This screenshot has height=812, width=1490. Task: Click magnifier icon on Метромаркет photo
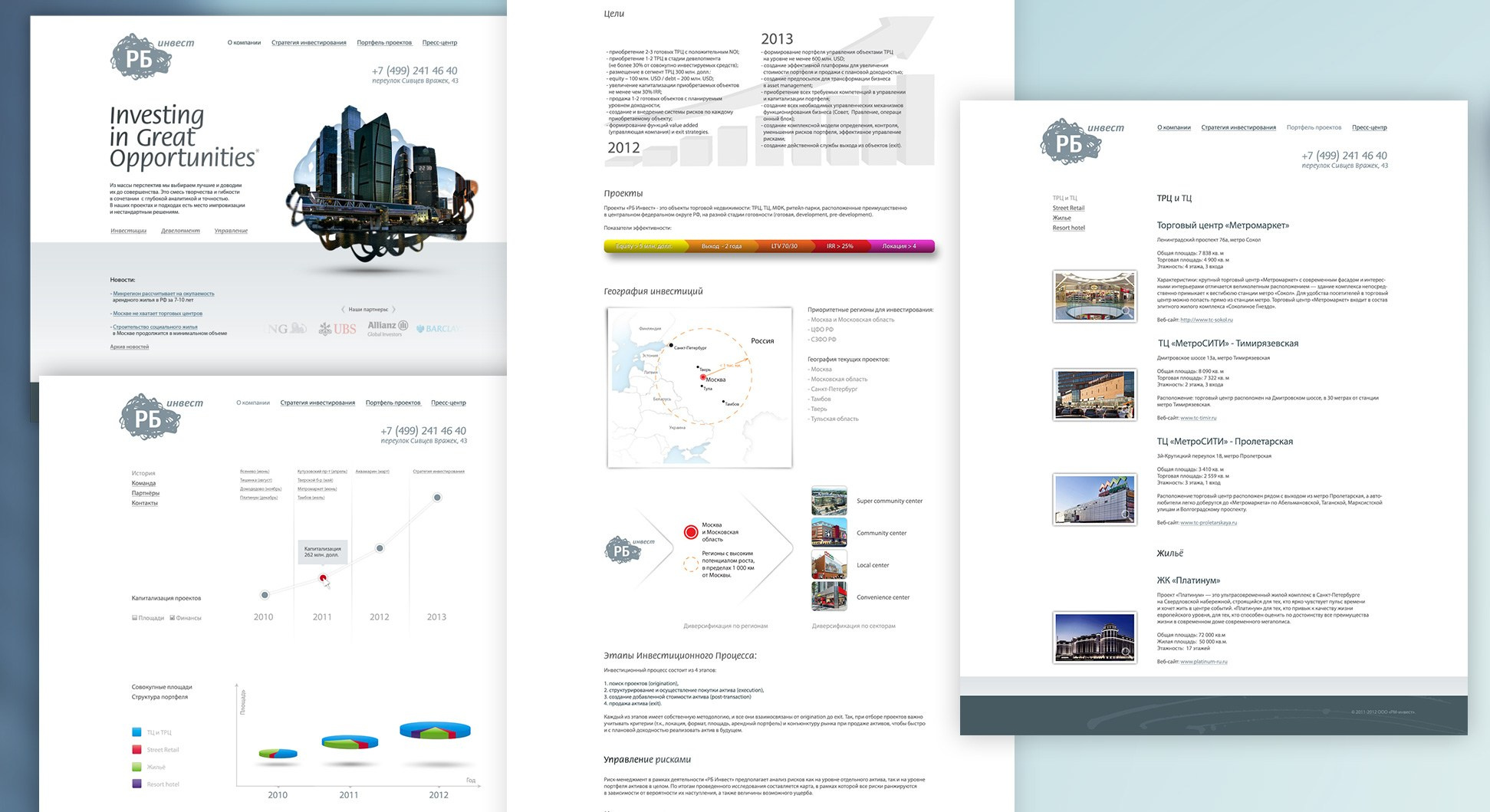(x=1126, y=311)
